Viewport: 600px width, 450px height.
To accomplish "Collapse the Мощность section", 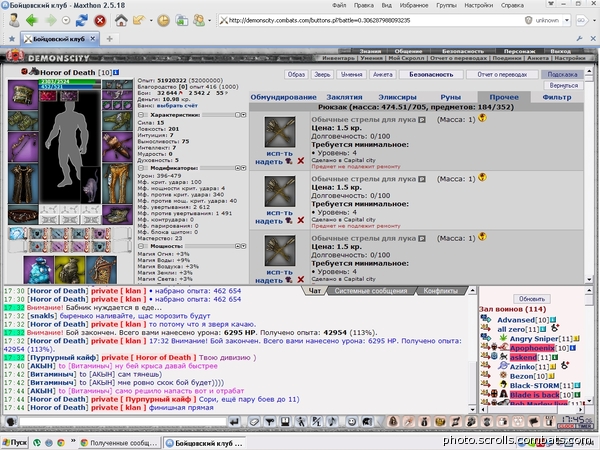I will (x=141, y=246).
